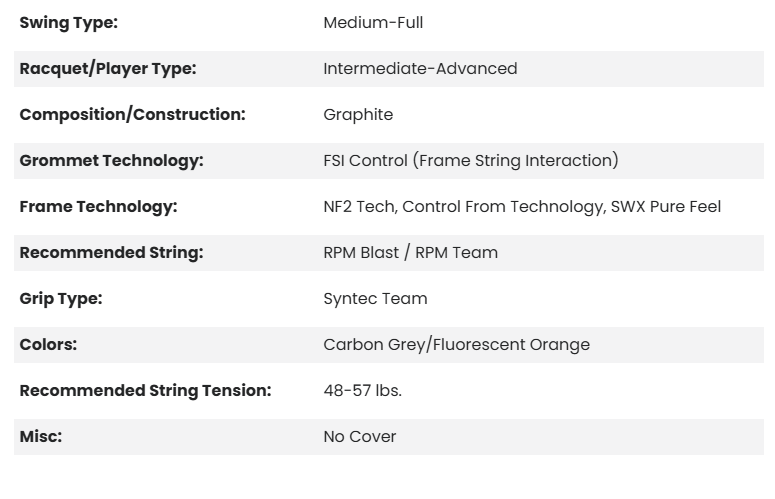775x499 pixels.
Task: Select the Syntec Team grip value
Action: (375, 299)
